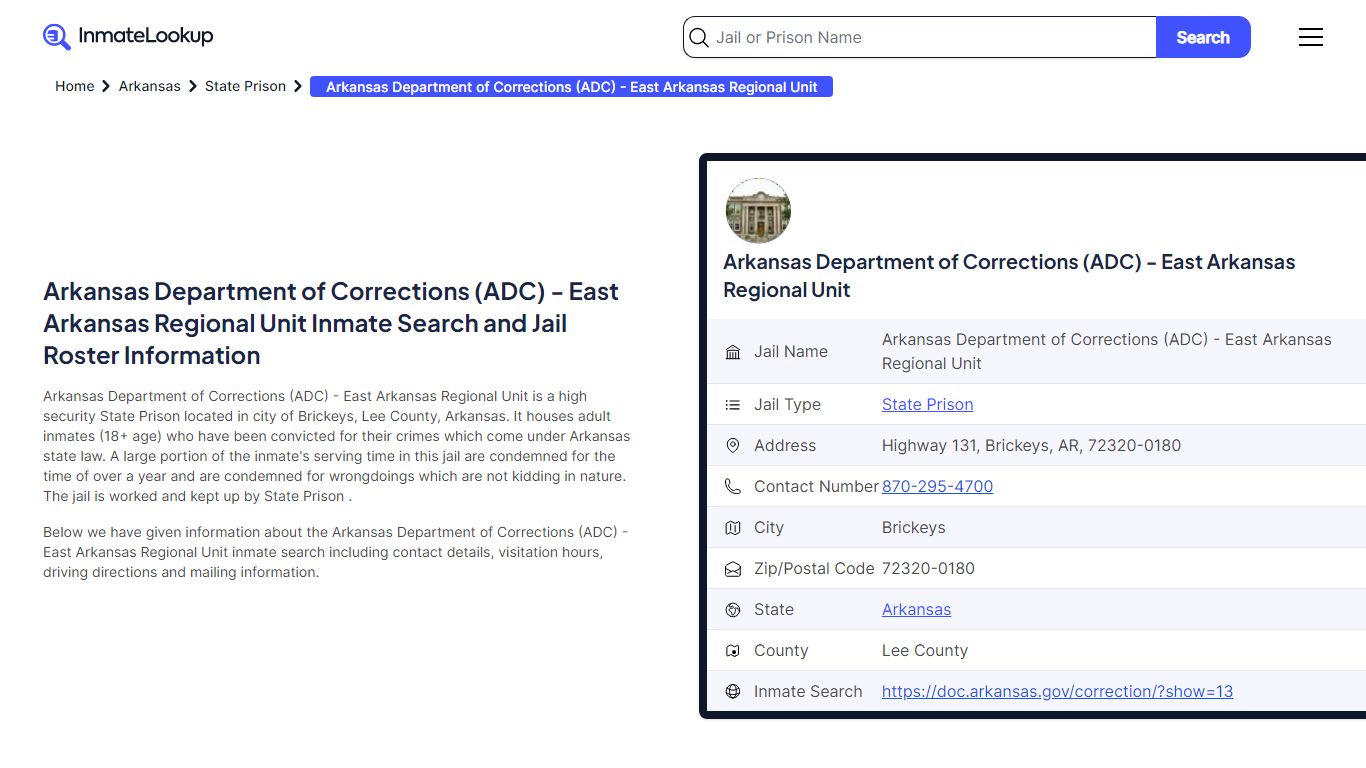Click the courthouse thumbnail image
This screenshot has height=768, width=1366.
758,211
